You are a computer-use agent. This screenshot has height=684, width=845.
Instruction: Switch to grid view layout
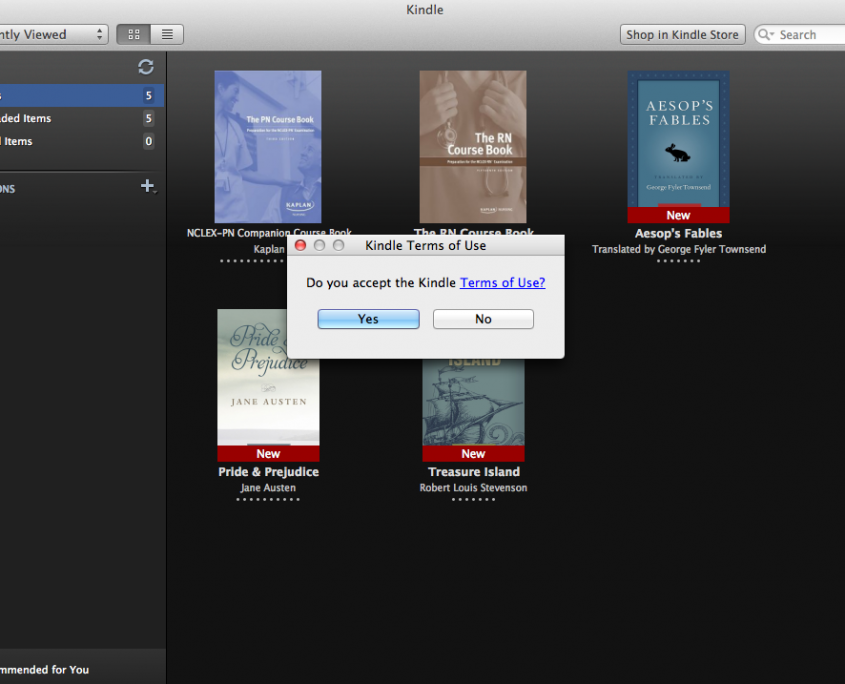[134, 34]
